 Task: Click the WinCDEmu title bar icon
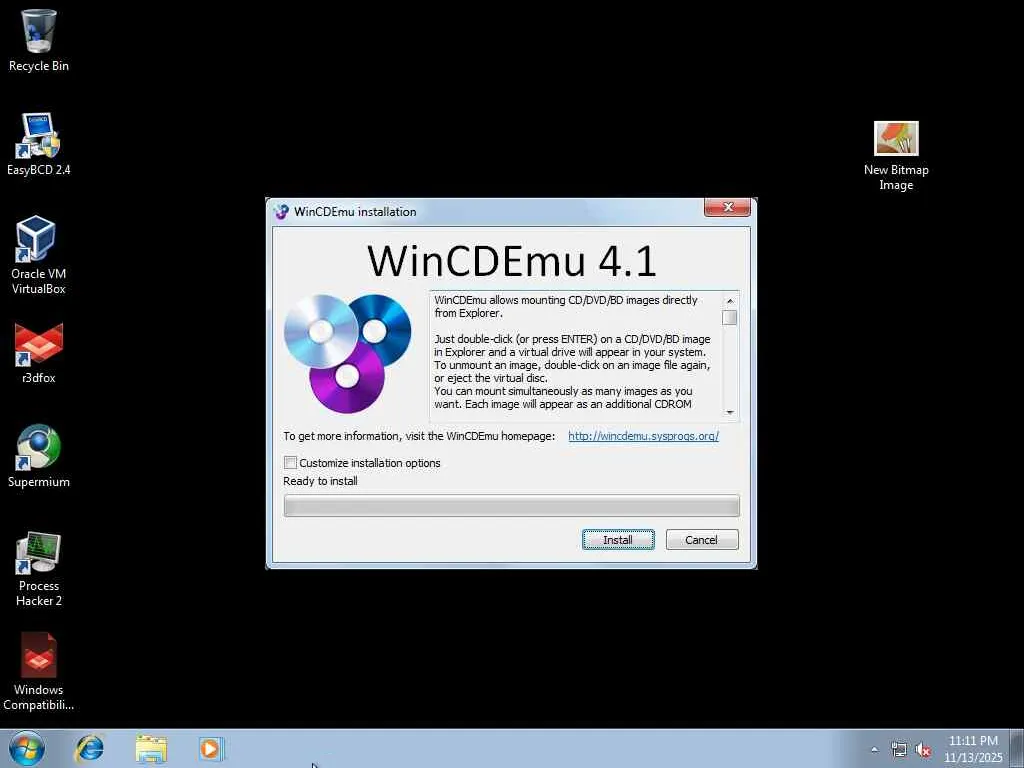[x=281, y=212]
